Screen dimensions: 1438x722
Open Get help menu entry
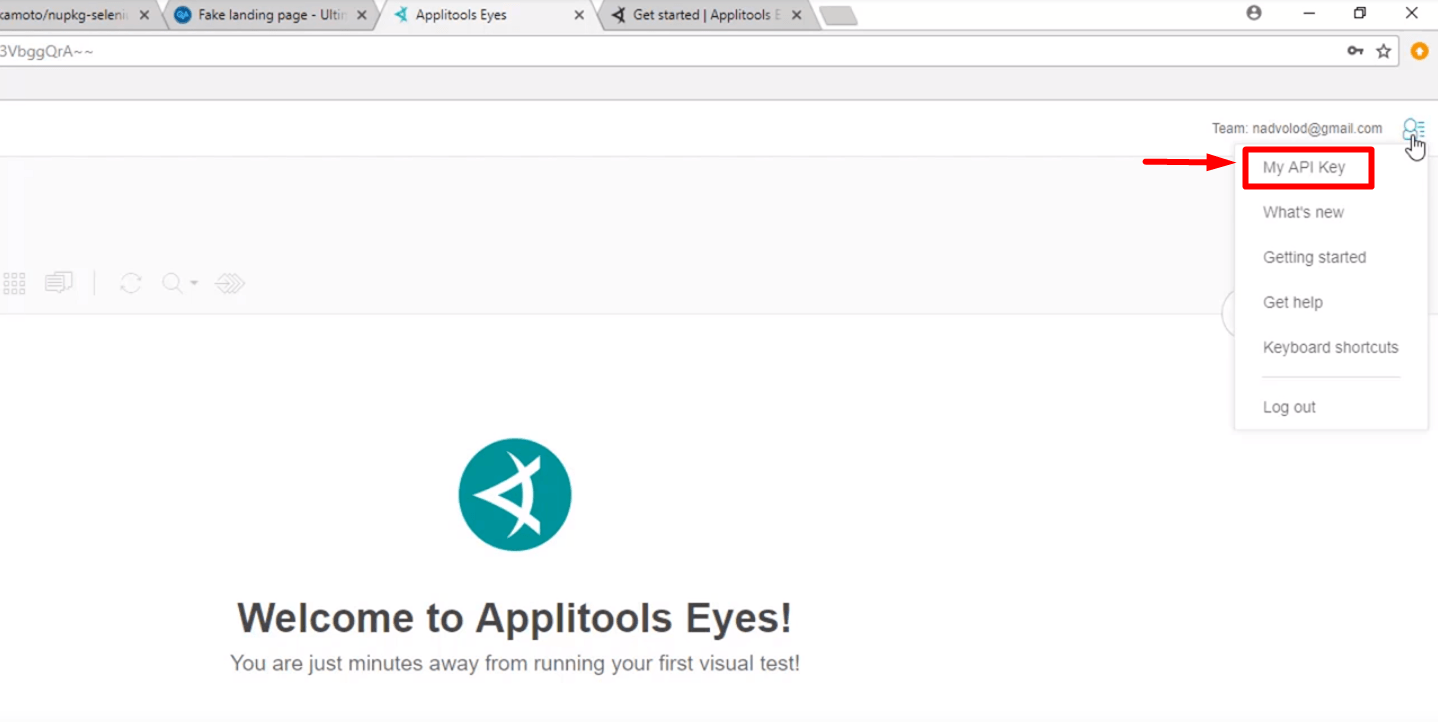(1292, 302)
